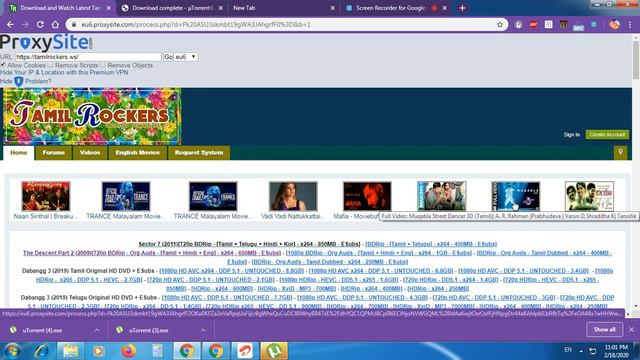Click the page vertical scrollbar thumb
Image resolution: width=640 pixels, height=360 pixels.
click(x=636, y=60)
